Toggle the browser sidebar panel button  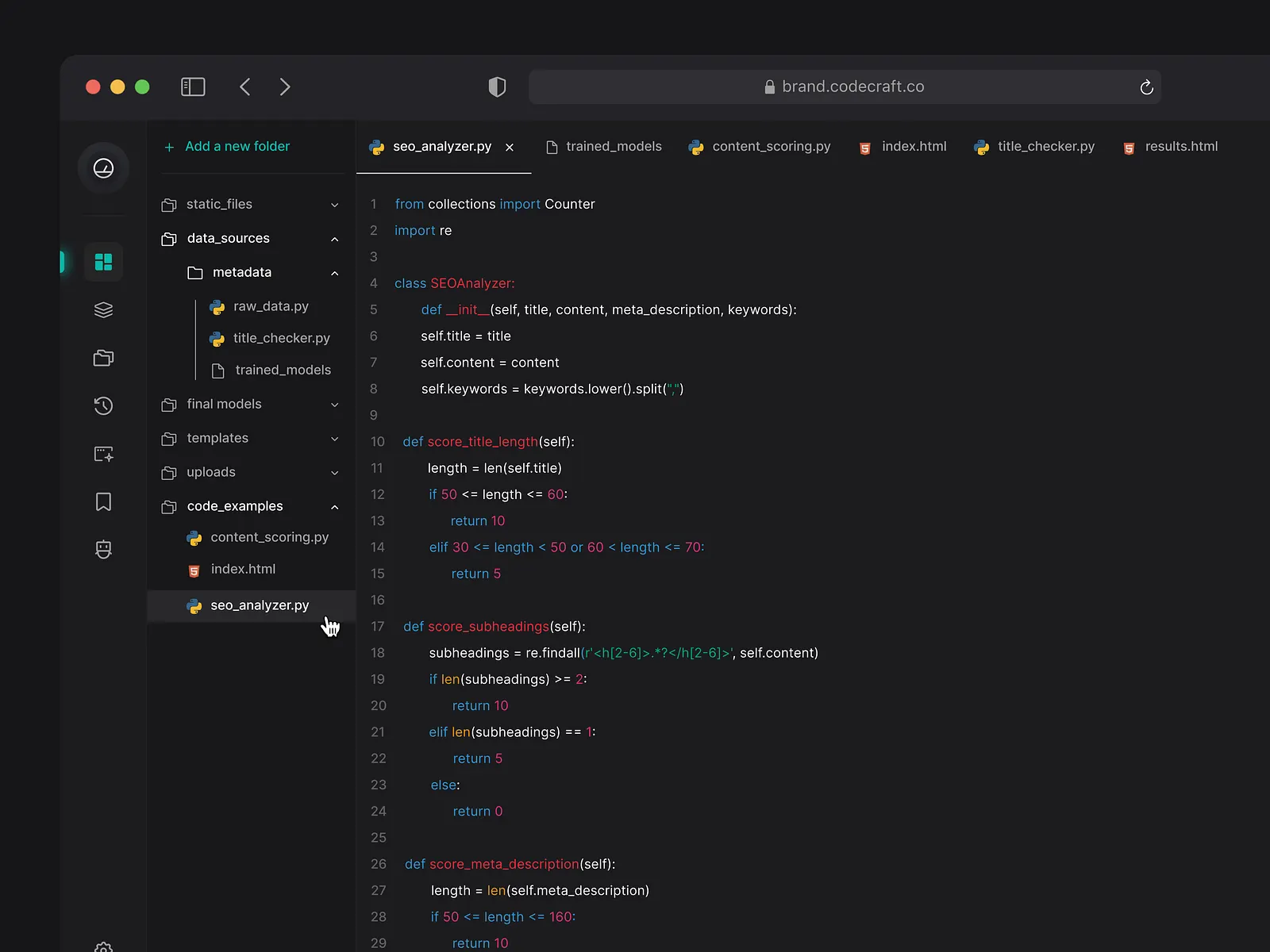193,86
